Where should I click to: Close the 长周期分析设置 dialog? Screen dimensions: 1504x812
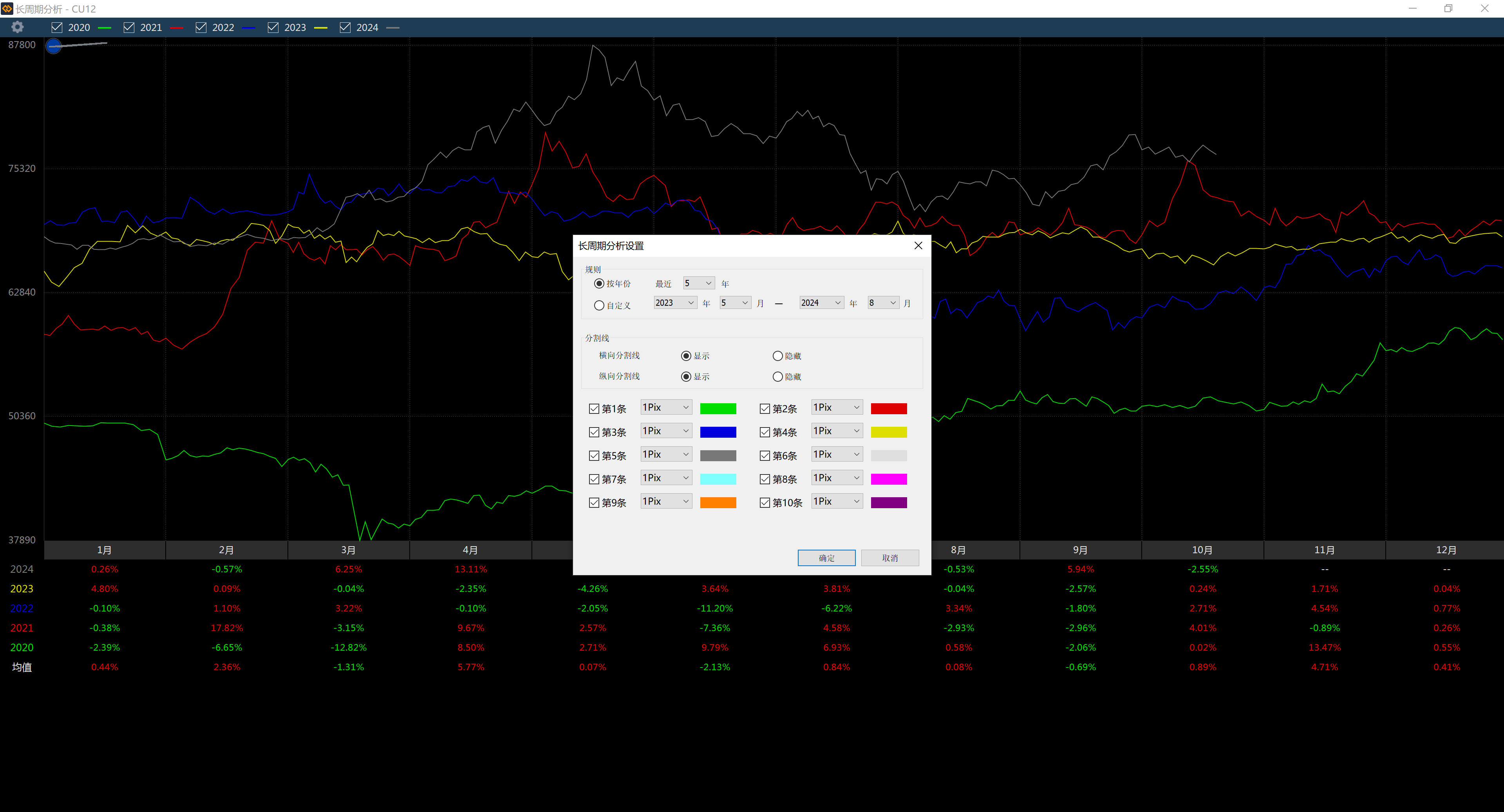[x=918, y=246]
